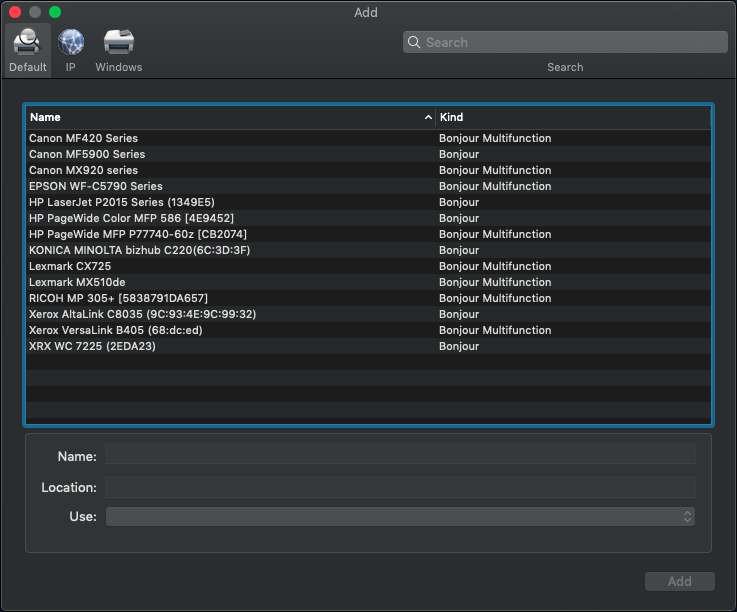Screen dimensions: 737x612
Task: Choose XRX WC 7225 (2EDA23)
Action: click(x=368, y=346)
